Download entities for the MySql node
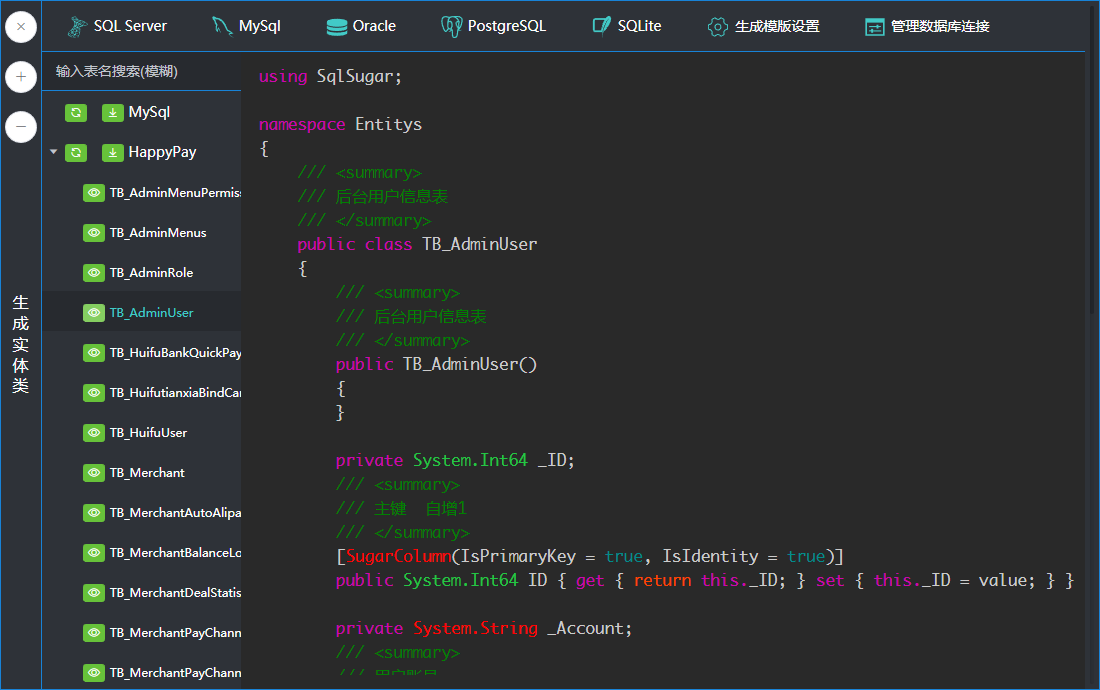Image resolution: width=1100 pixels, height=690 pixels. [x=112, y=113]
